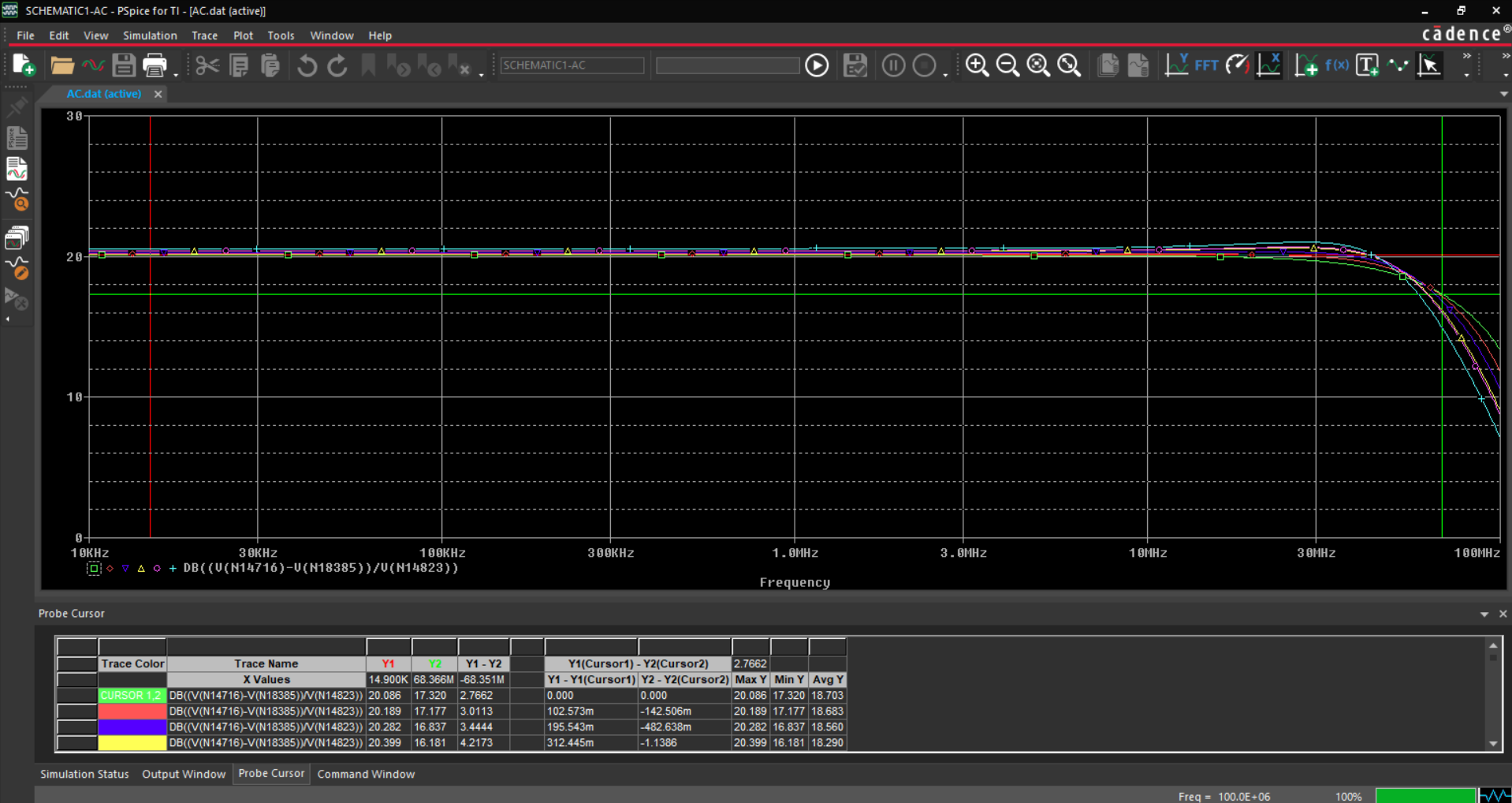Open the Probe Cursor panel dropdown arrow
The width and height of the screenshot is (1512, 803).
point(1484,614)
